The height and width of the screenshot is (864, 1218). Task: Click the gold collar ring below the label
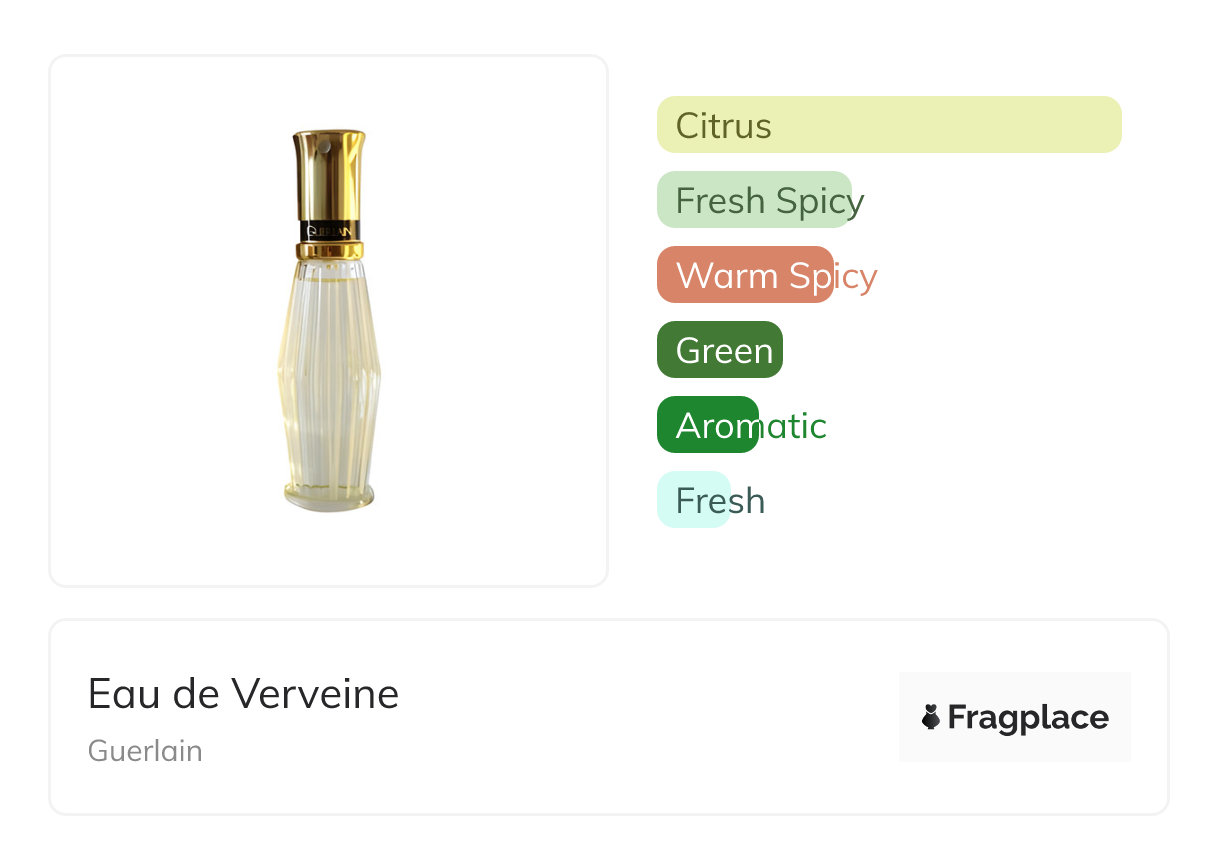point(329,249)
